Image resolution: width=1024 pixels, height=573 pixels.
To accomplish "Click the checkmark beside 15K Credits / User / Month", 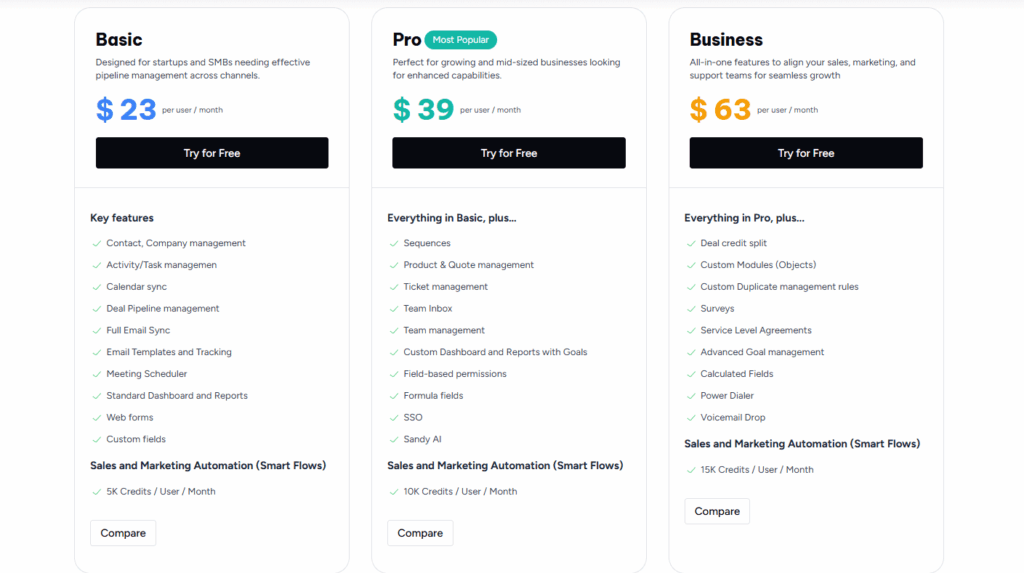I will tap(690, 470).
